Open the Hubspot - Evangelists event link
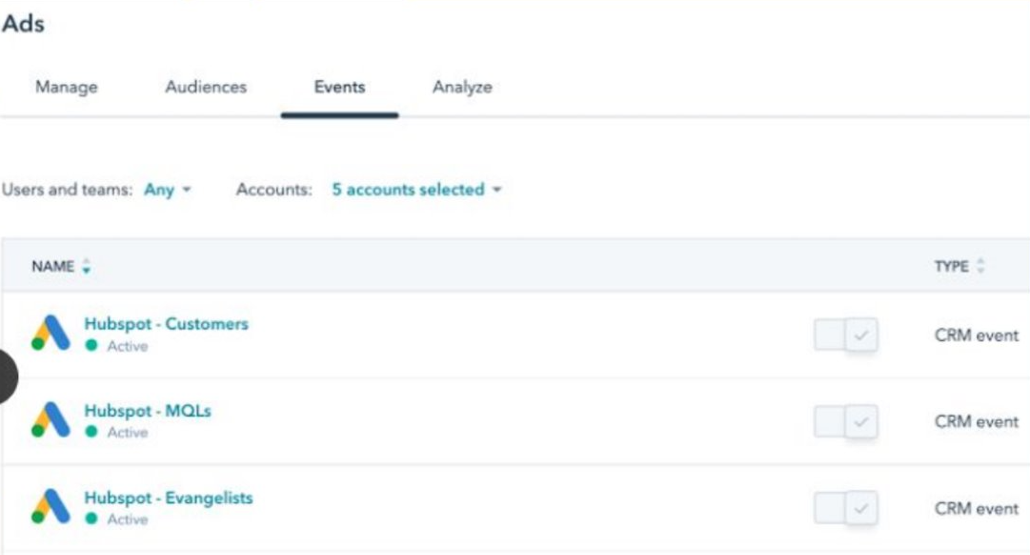Image resolution: width=1030 pixels, height=555 pixels. coord(168,498)
